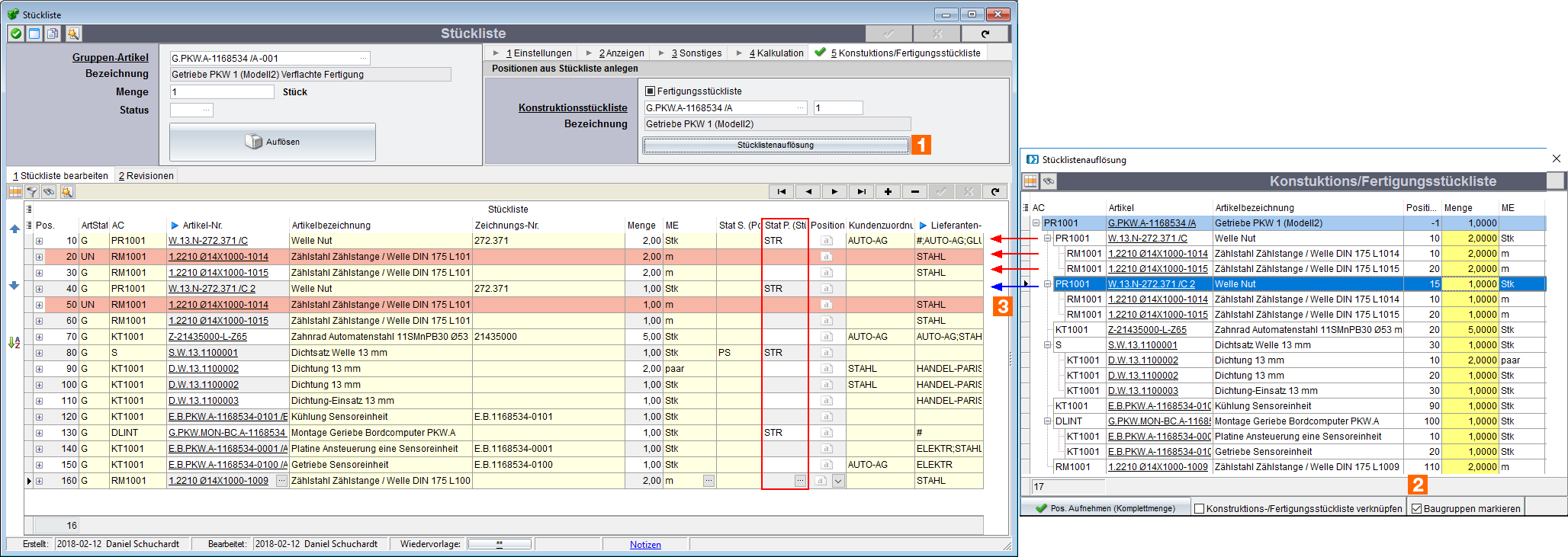Toggle Baugruppen markieren checkbox
The width and height of the screenshot is (1568, 557).
1416,509
